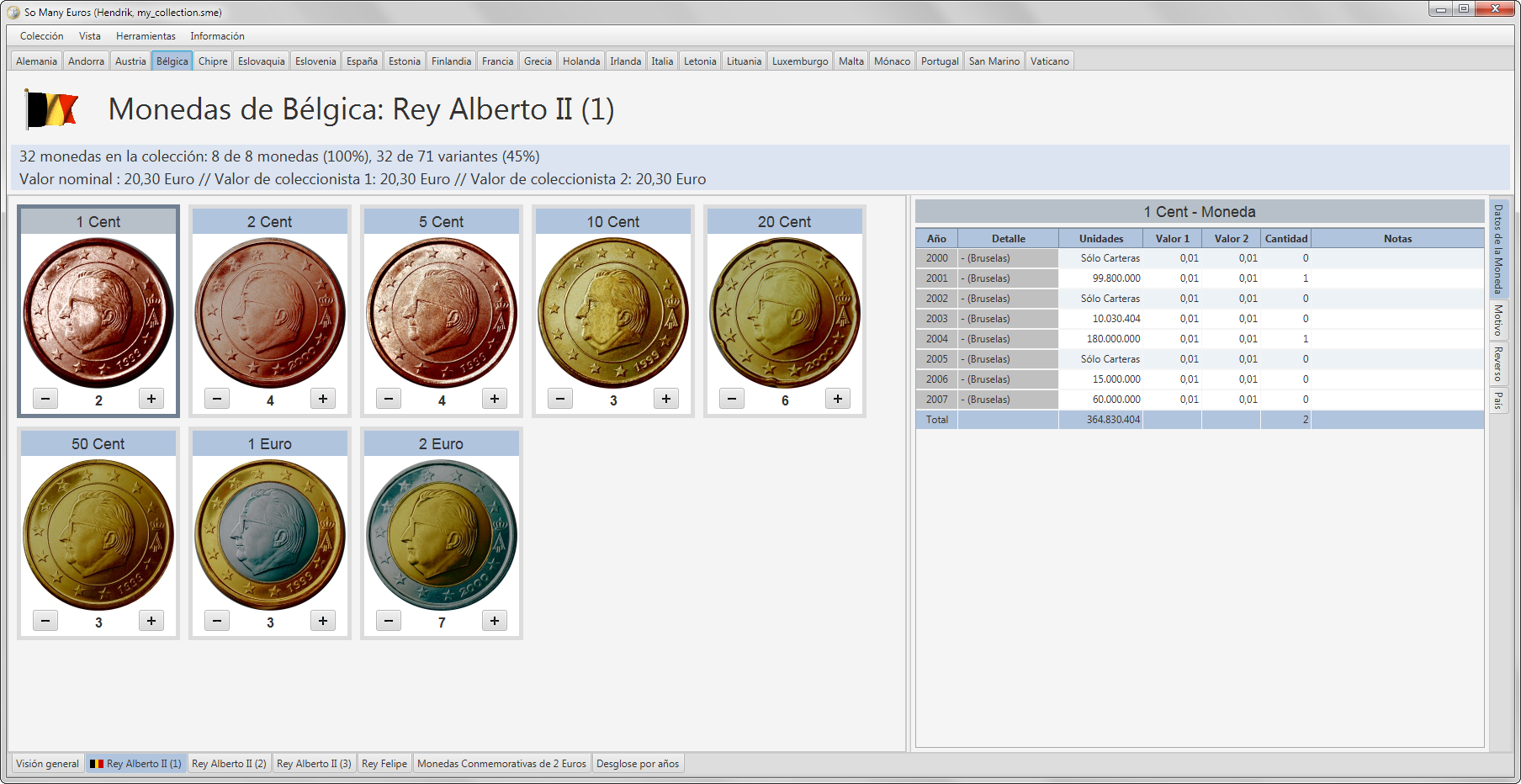Reduce the 50 Cent coin quantity
Viewport: 1521px width, 784px height.
click(45, 621)
